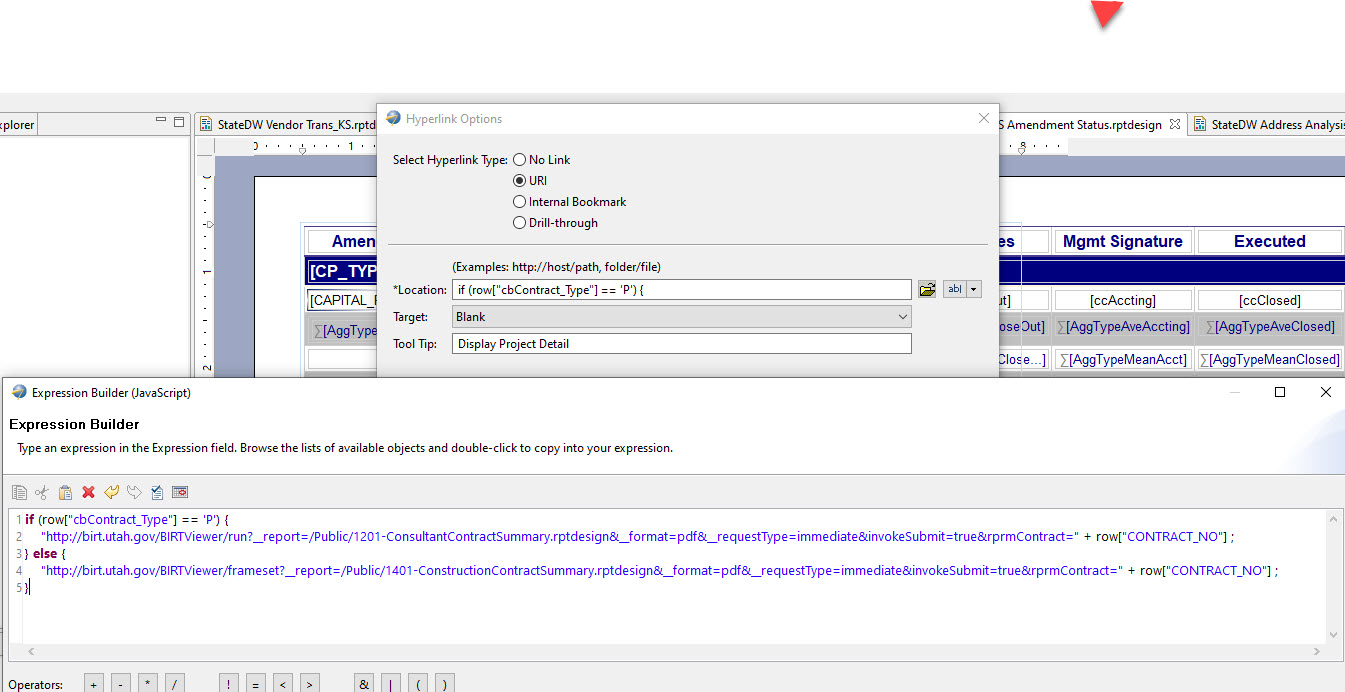Switch to StateDW Address Analysis tab

tap(1268, 125)
